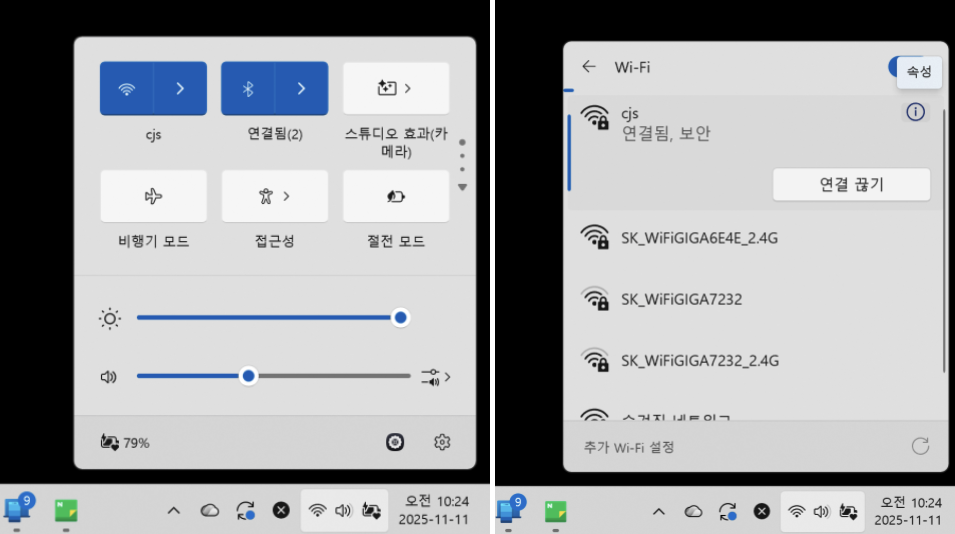Click the back arrow in Wi-Fi panel
This screenshot has width=955, height=534.
[x=589, y=67]
